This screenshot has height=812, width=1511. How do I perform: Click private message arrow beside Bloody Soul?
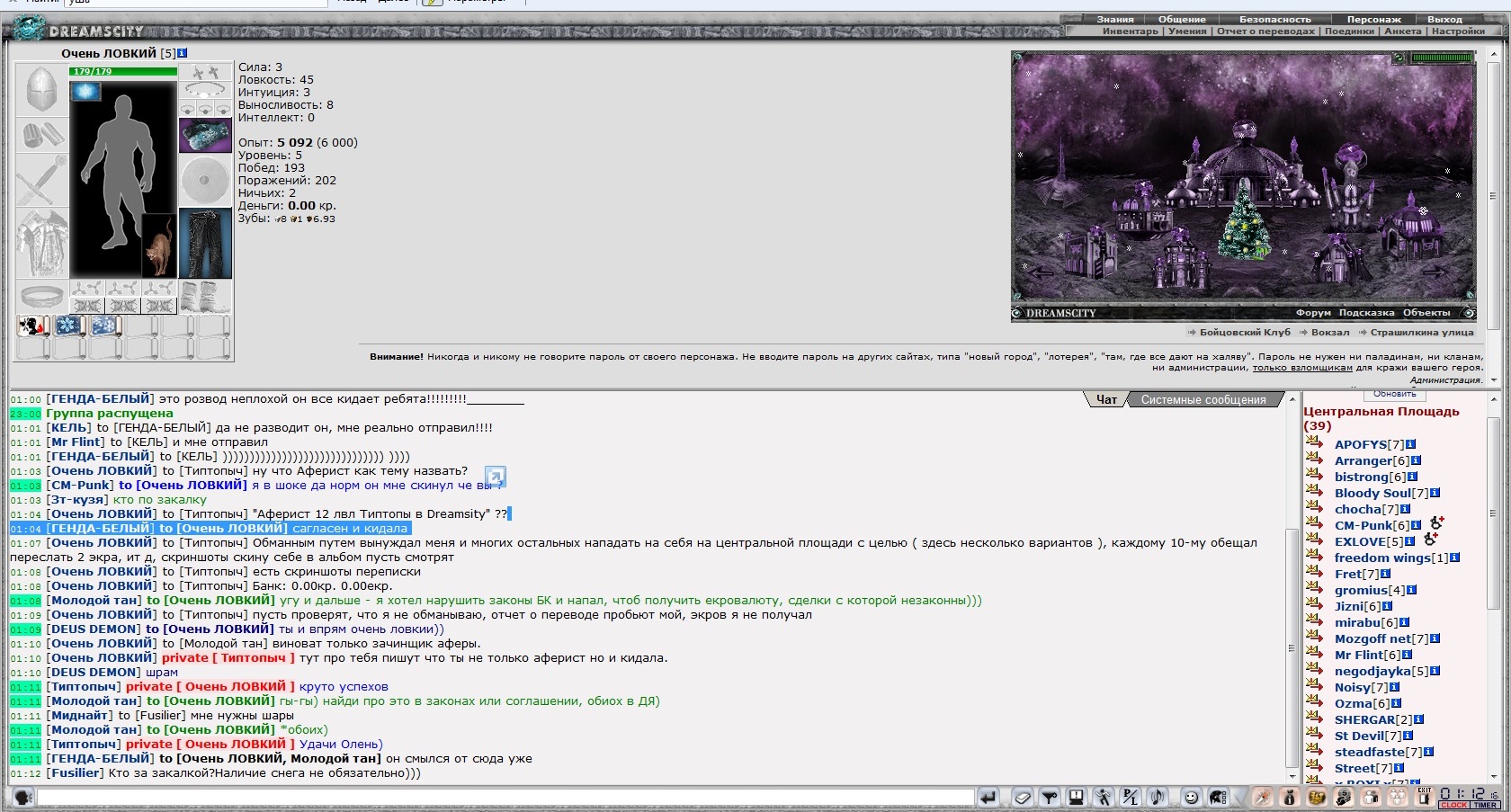(1314, 493)
